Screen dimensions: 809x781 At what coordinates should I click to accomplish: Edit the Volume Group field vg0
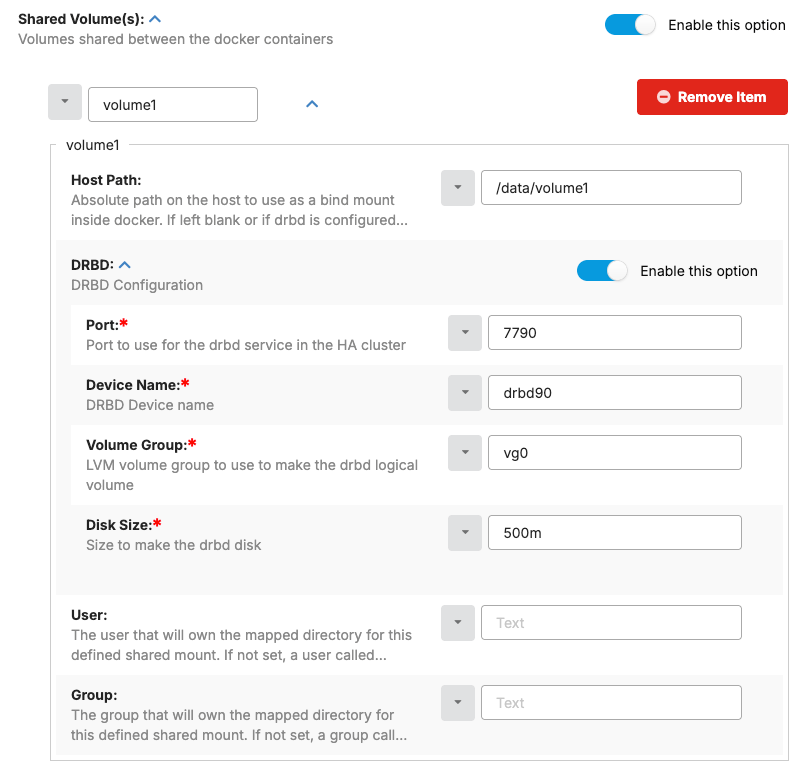tap(614, 453)
